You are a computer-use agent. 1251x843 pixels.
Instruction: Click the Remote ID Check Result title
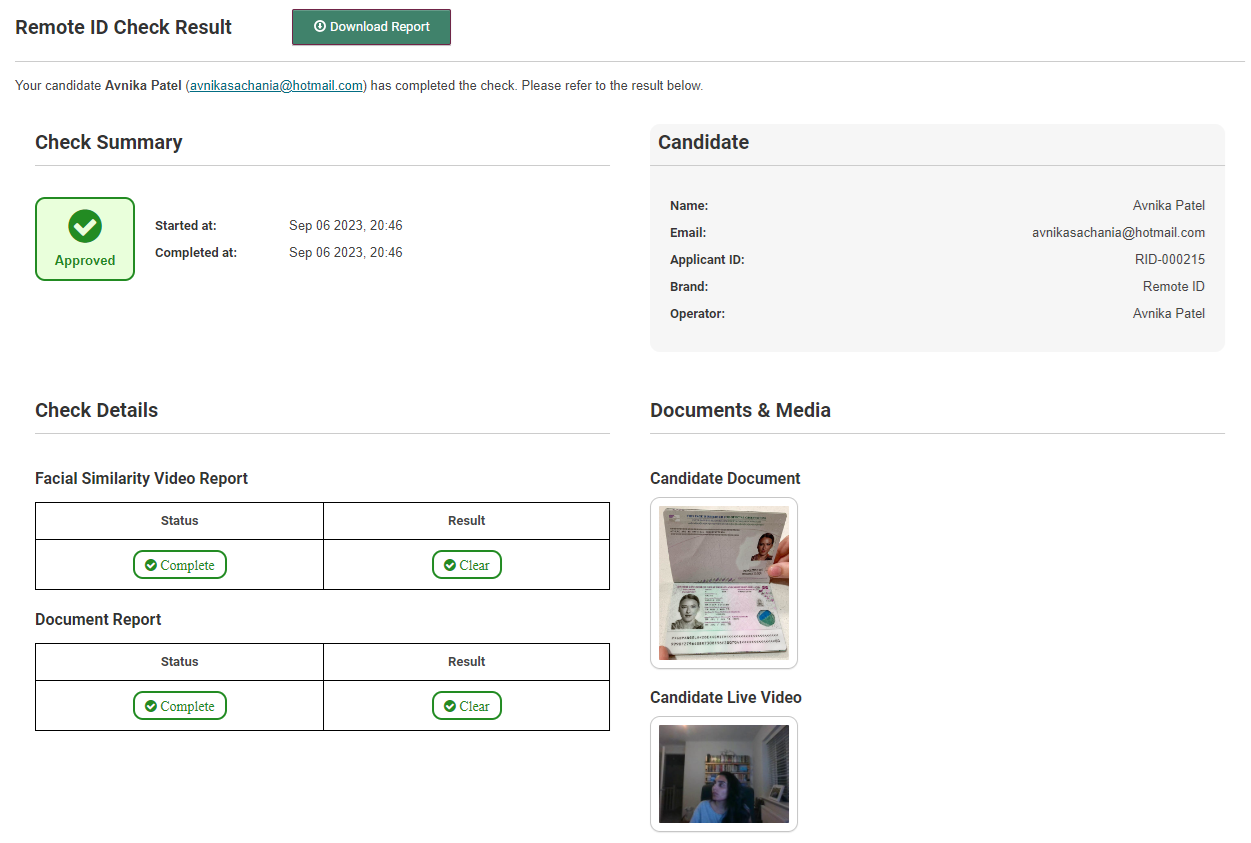123,27
